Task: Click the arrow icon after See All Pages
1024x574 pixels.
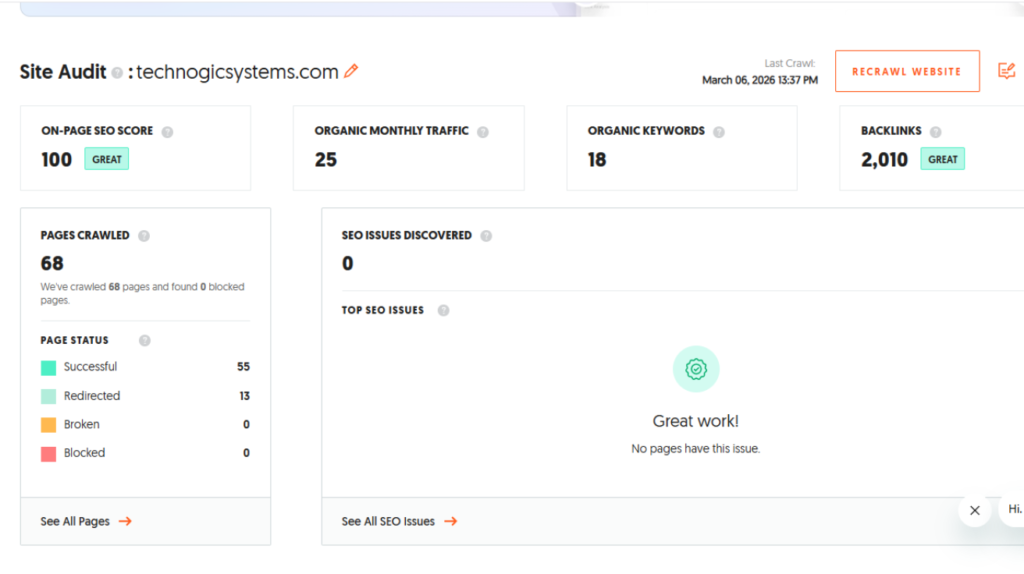Action: point(125,521)
